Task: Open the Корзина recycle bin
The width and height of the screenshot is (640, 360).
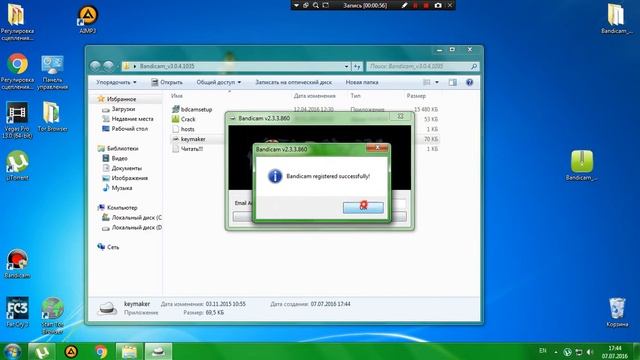Action: coord(617,312)
